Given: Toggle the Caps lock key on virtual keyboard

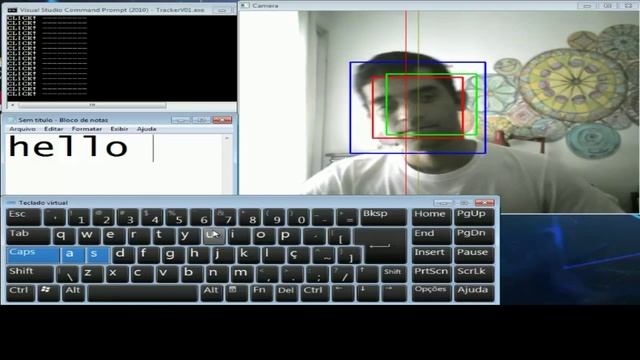Looking at the screenshot, I should (x=32, y=255).
